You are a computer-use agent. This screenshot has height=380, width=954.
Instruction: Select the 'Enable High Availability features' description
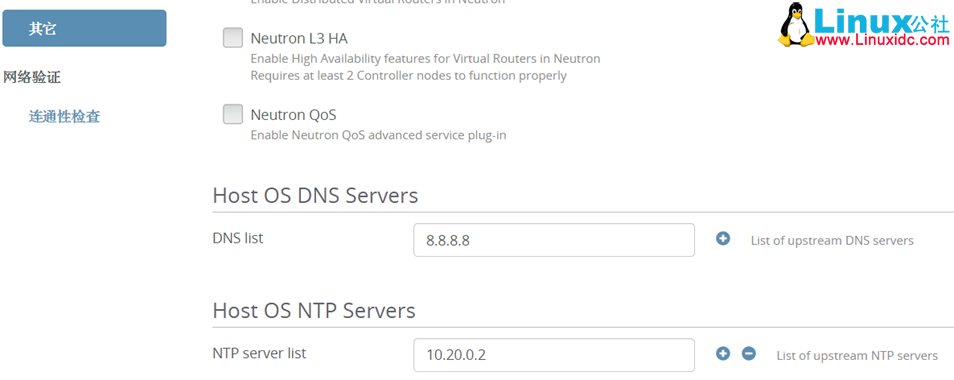pos(425,59)
